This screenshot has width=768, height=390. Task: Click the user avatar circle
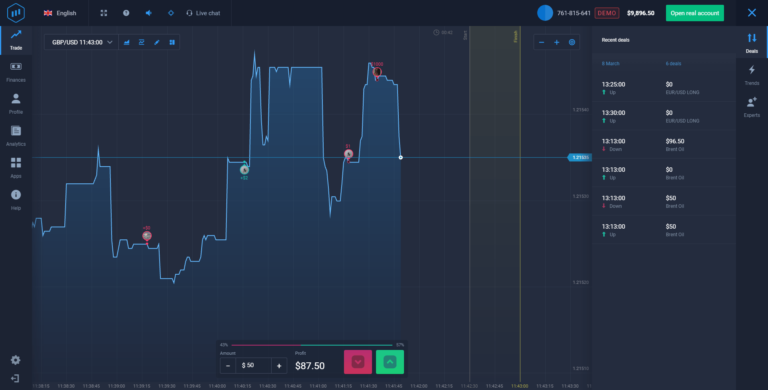pos(545,13)
